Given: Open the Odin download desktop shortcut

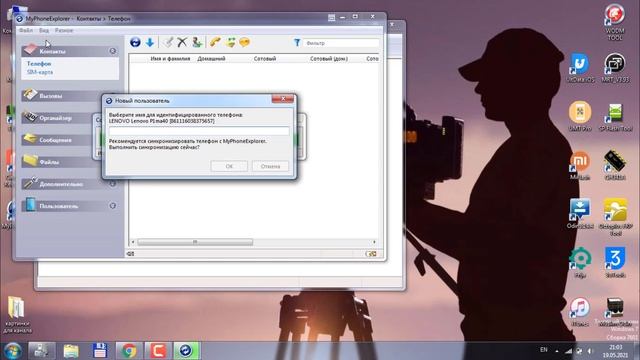Looking at the screenshot, I should (580, 213).
